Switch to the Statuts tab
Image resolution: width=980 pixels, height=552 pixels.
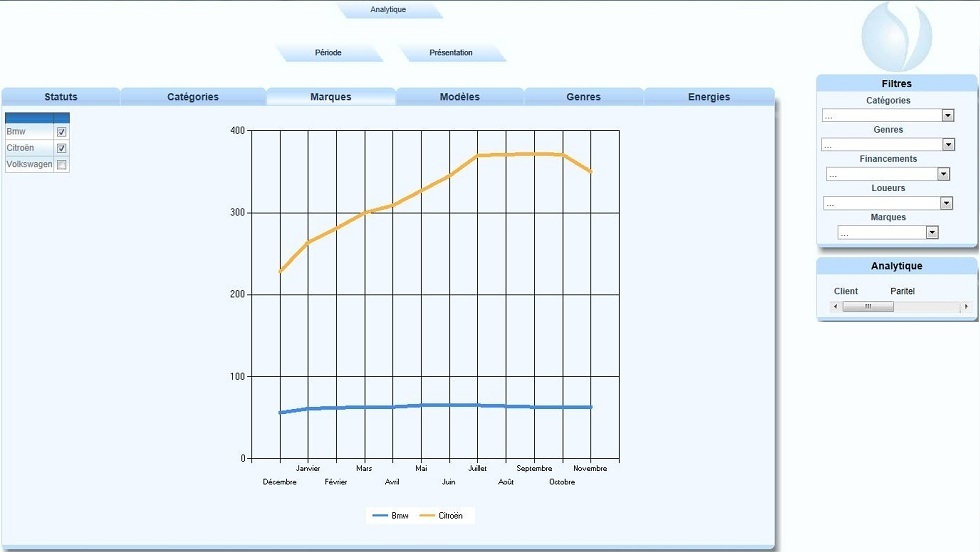coord(61,97)
